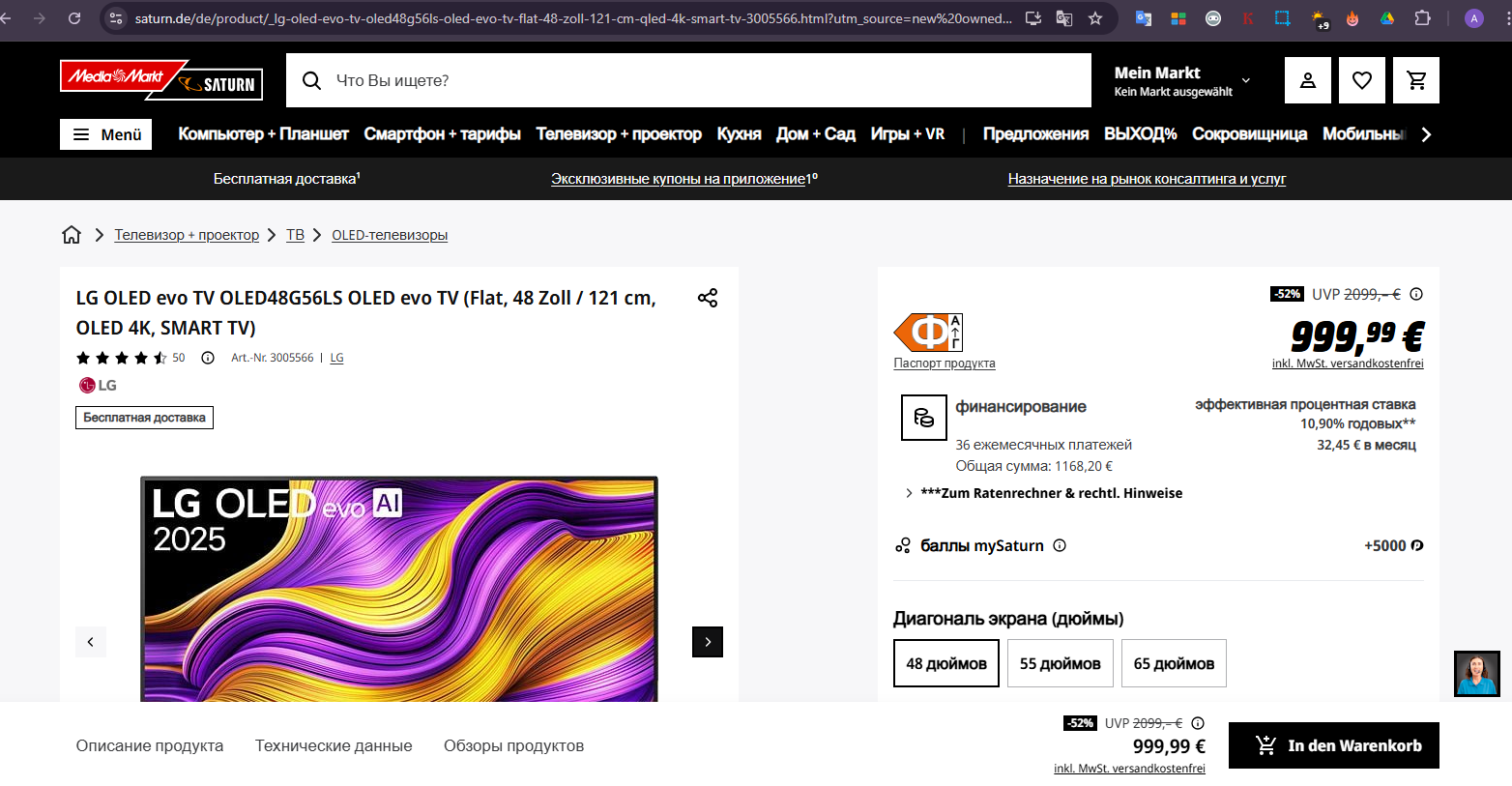Open the Паспорт продукта link
This screenshot has width=1512, height=786.
click(944, 364)
